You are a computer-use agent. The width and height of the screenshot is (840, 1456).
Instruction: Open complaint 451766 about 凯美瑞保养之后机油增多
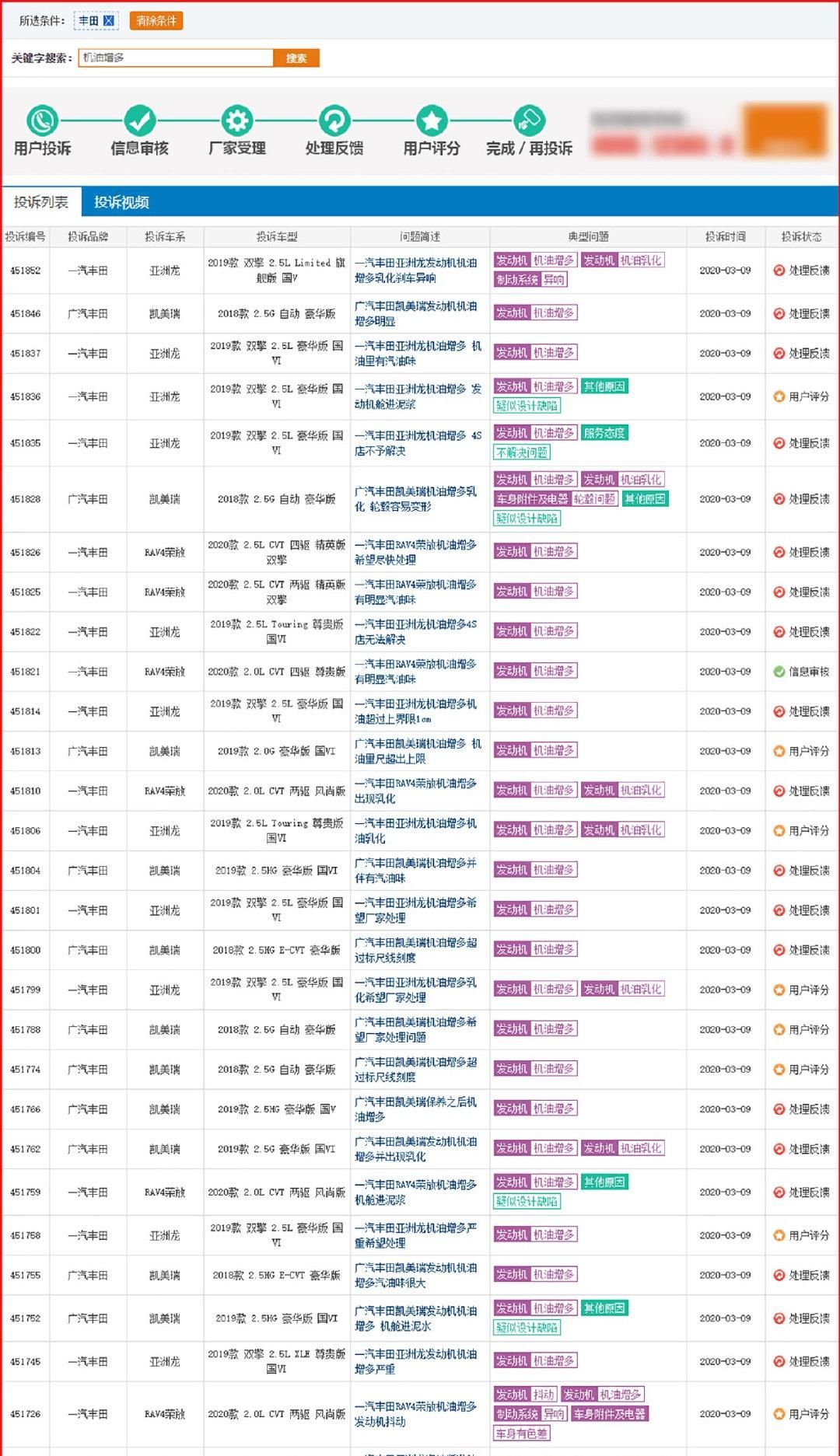(416, 1109)
